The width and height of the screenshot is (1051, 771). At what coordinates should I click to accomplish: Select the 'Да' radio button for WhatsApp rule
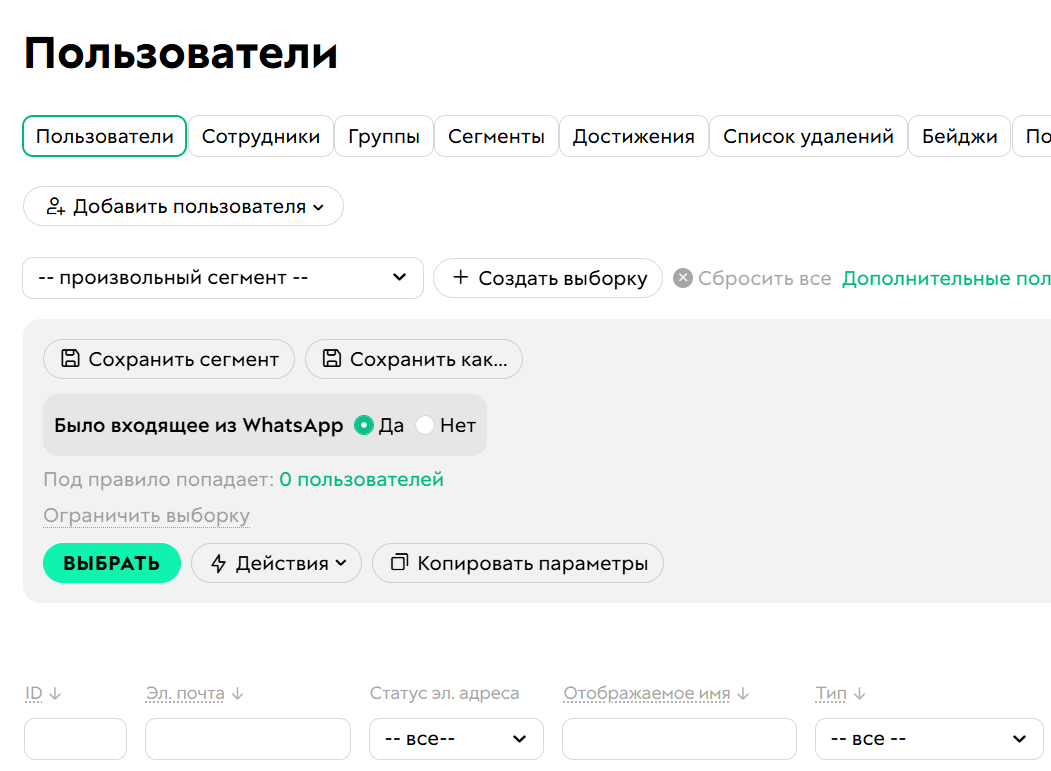[x=365, y=424]
